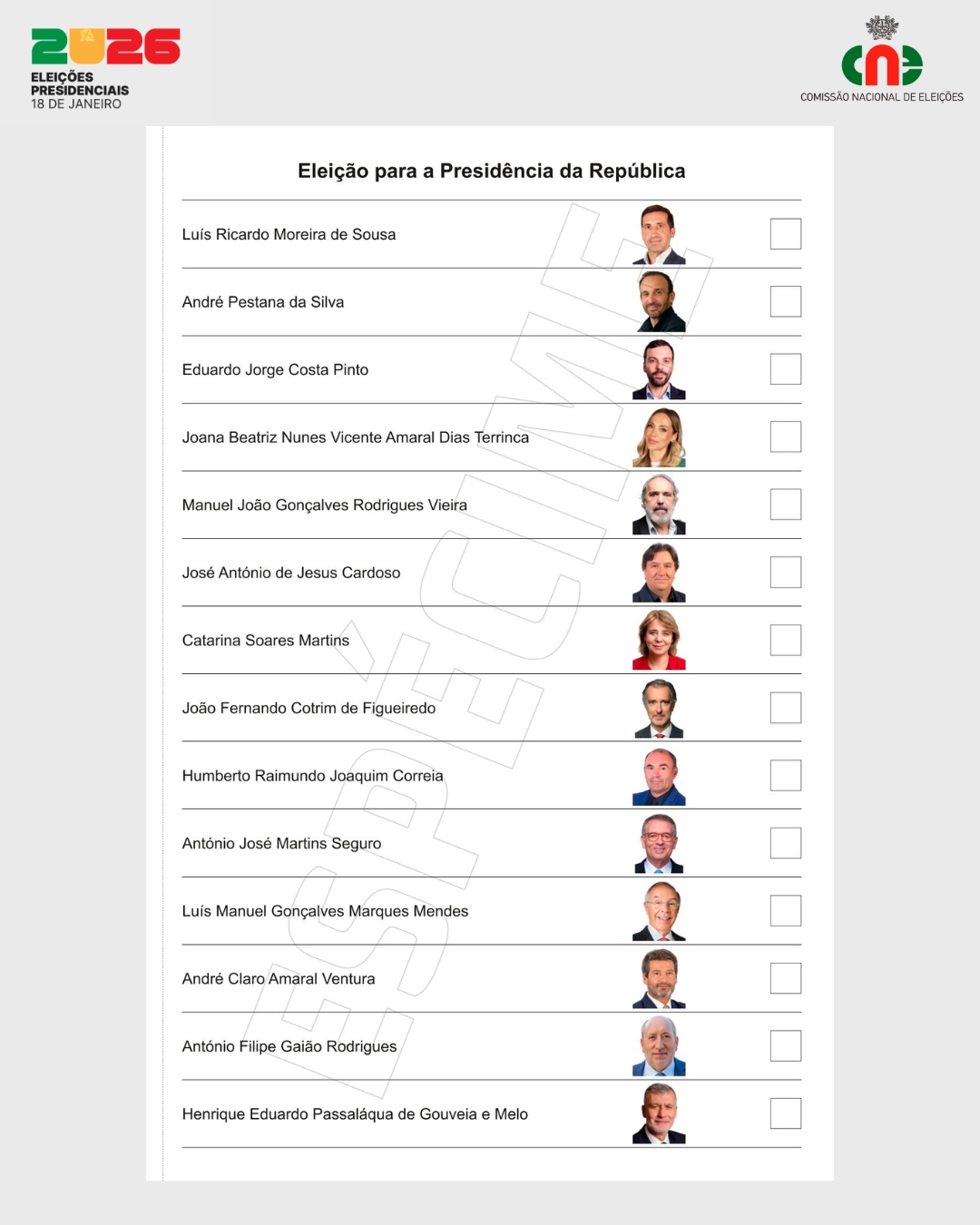Viewport: 980px width, 1225px height.
Task: Click the photo next to António Filipe Gaião Rodrigues
Action: pyautogui.click(x=660, y=1046)
